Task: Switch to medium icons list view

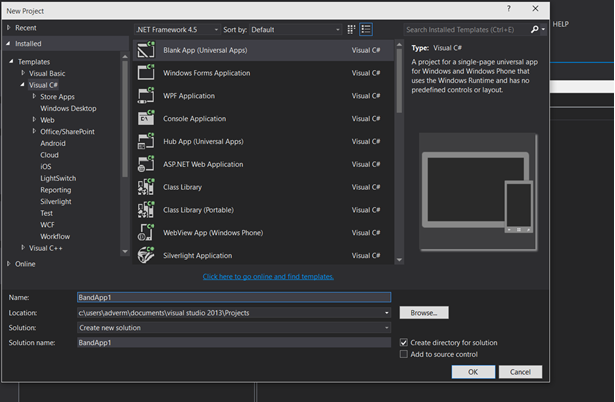Action: click(366, 29)
